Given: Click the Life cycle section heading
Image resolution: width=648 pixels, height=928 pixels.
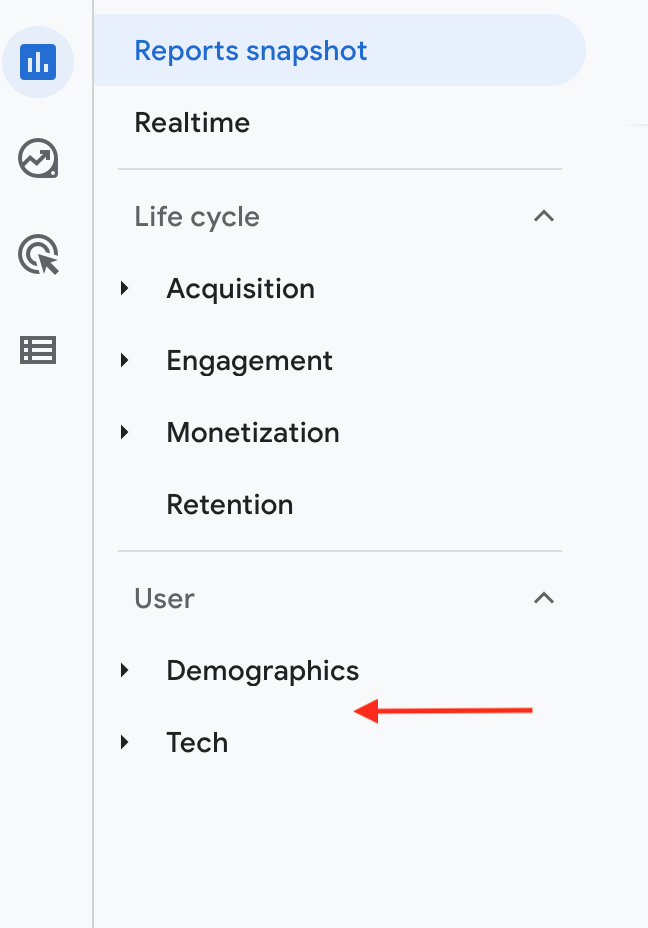Looking at the screenshot, I should coord(197,216).
